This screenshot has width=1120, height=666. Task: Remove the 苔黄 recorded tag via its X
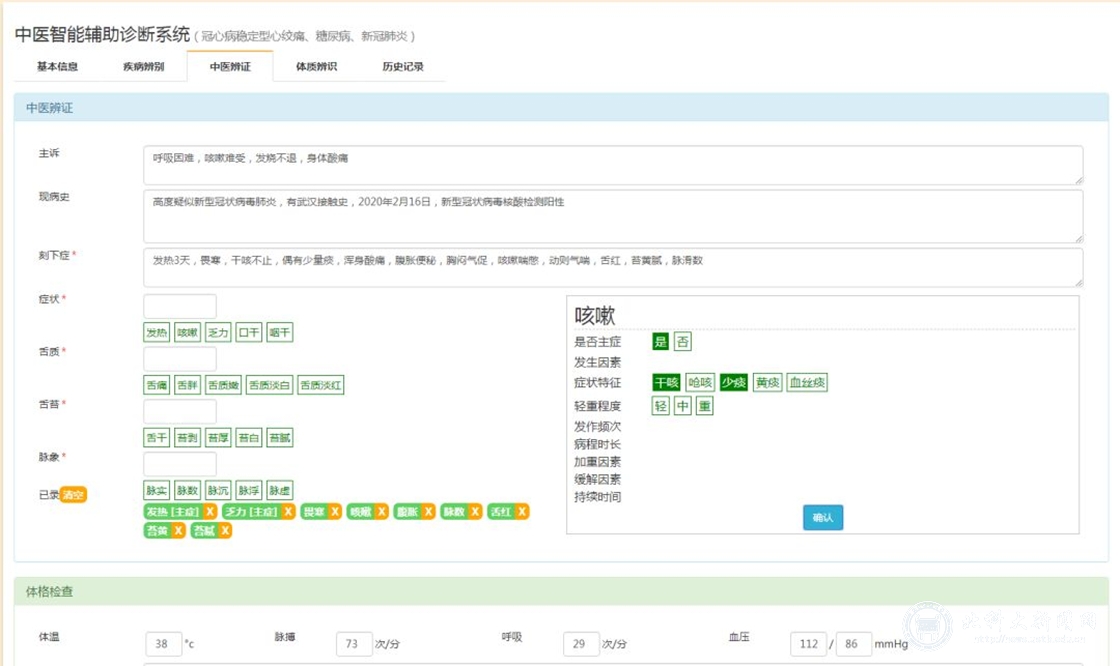tap(178, 530)
